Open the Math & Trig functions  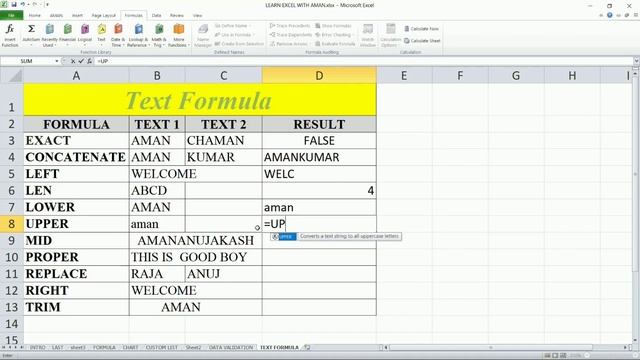point(159,35)
